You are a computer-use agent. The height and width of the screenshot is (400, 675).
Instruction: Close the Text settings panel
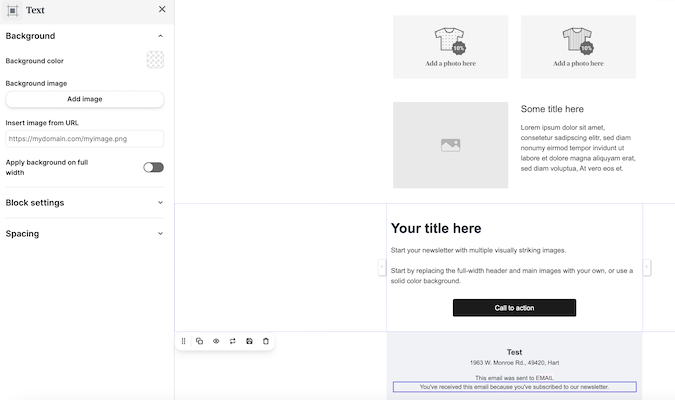coord(162,9)
